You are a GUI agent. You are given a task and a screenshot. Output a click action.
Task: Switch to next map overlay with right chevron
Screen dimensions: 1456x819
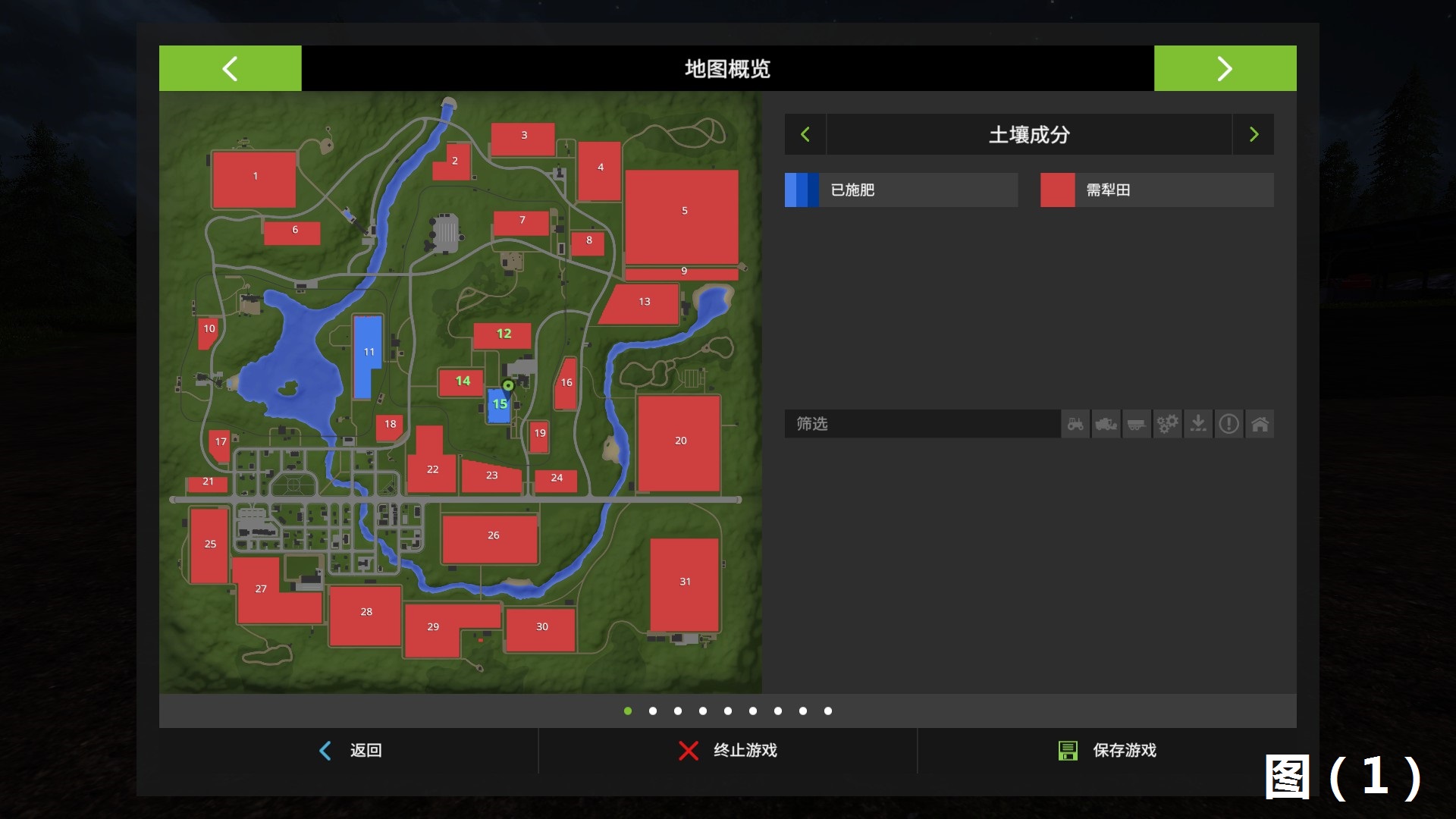(x=1254, y=134)
